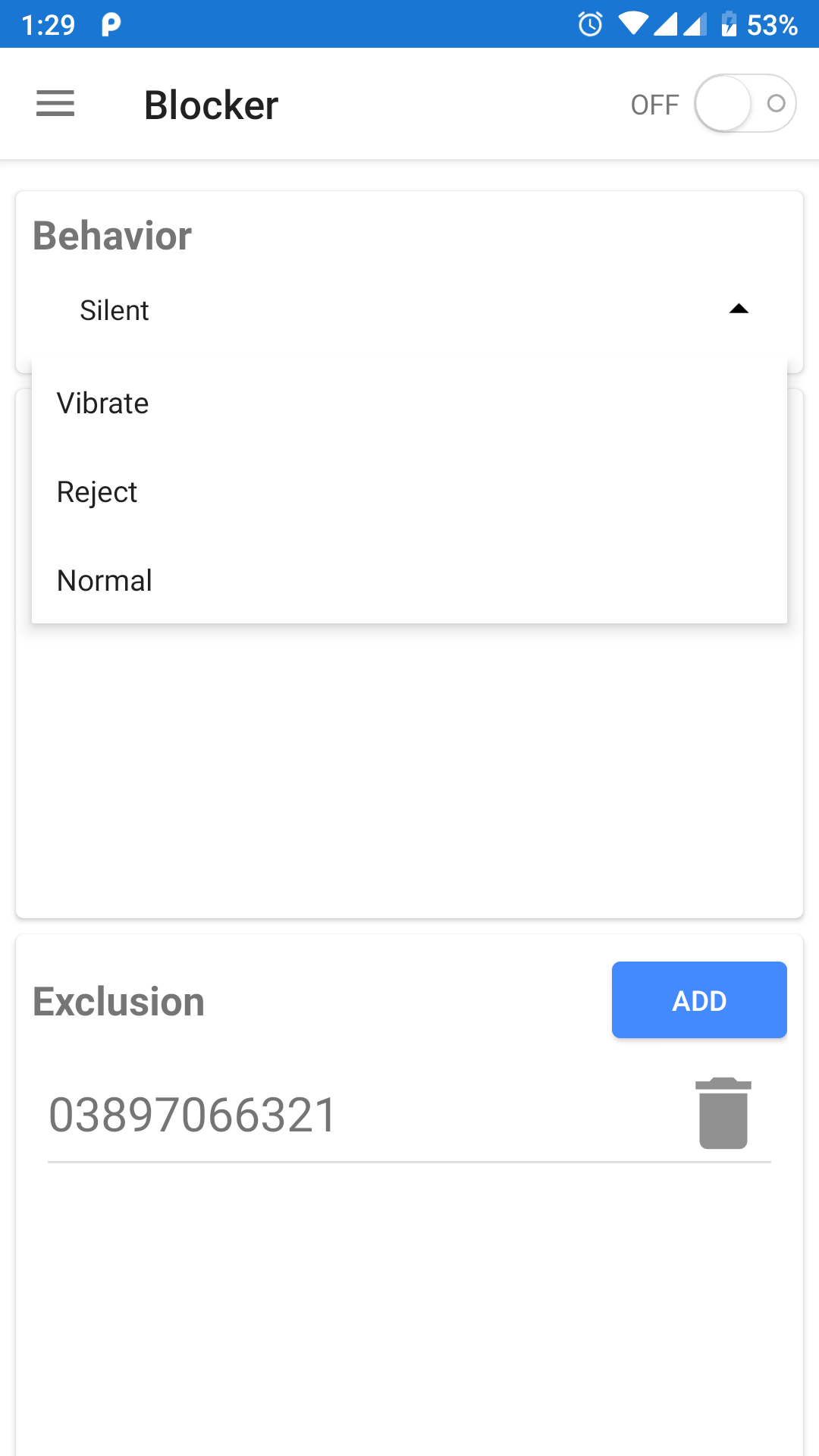
Task: Pick Normal in the dropdown list
Action: pyautogui.click(x=105, y=581)
